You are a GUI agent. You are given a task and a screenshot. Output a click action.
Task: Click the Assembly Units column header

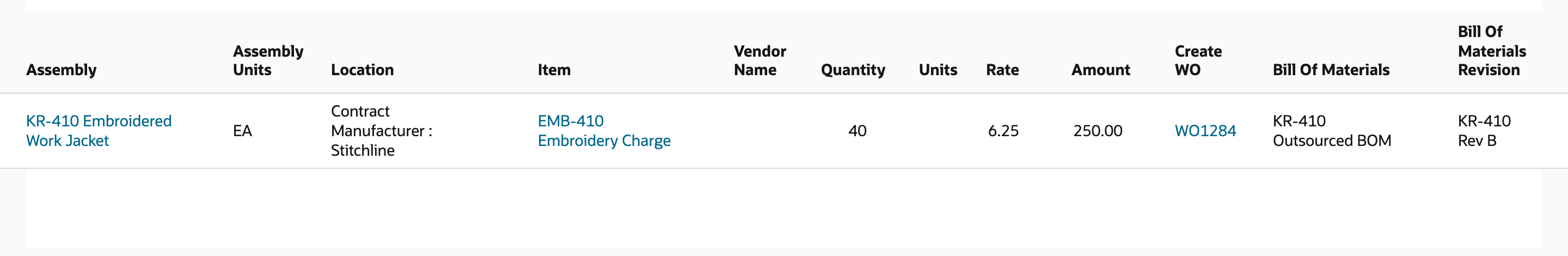click(x=268, y=60)
